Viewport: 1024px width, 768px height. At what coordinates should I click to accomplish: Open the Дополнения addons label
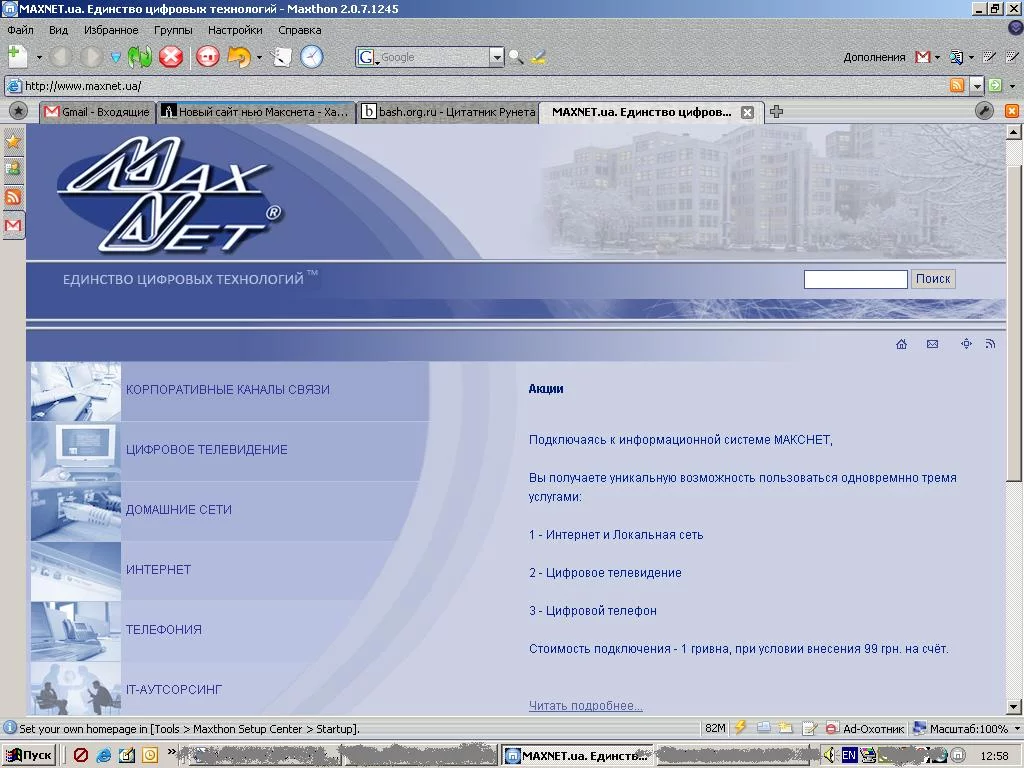pyautogui.click(x=874, y=57)
